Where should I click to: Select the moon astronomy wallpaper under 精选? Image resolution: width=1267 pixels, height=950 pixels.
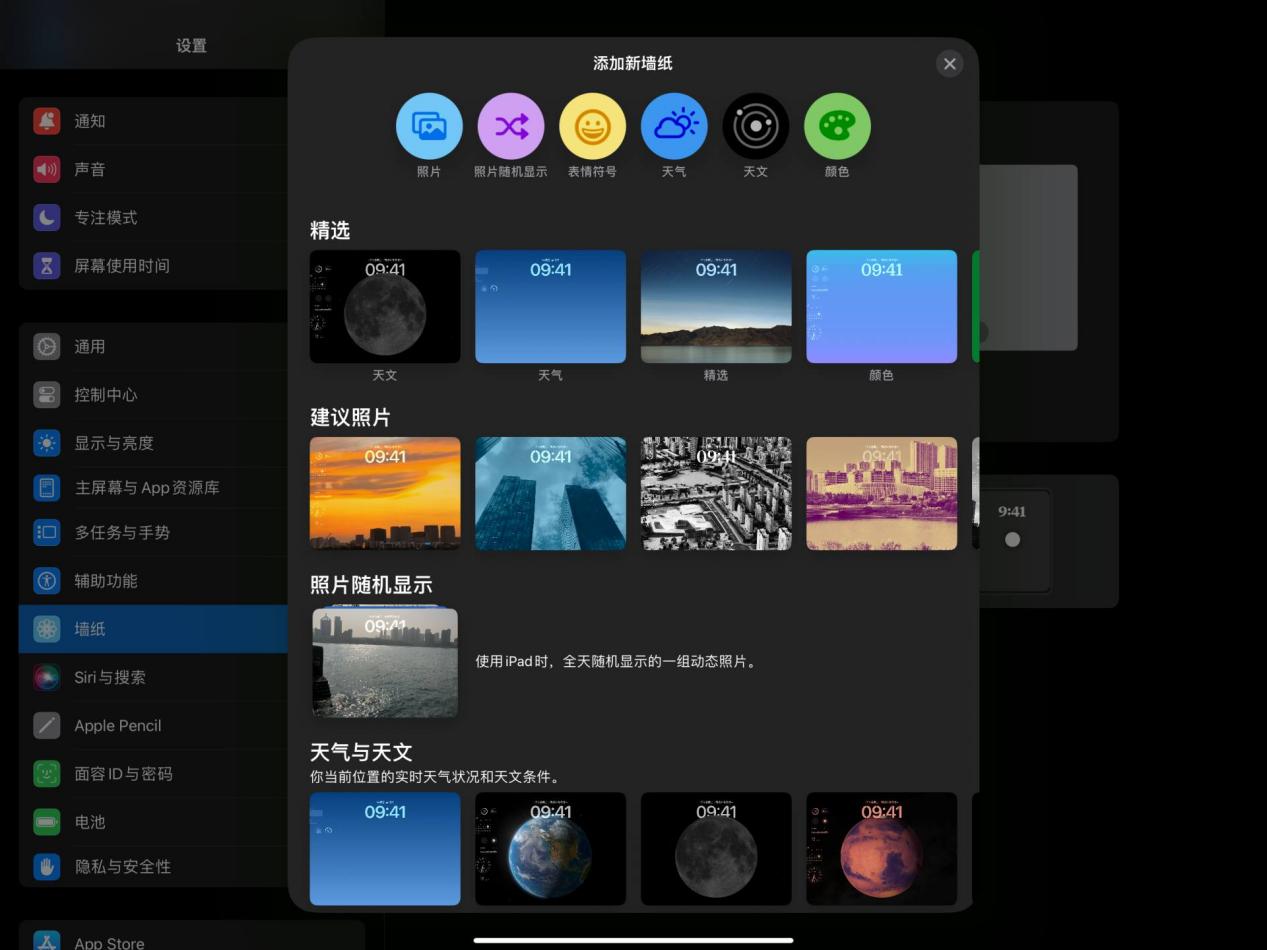pos(385,306)
